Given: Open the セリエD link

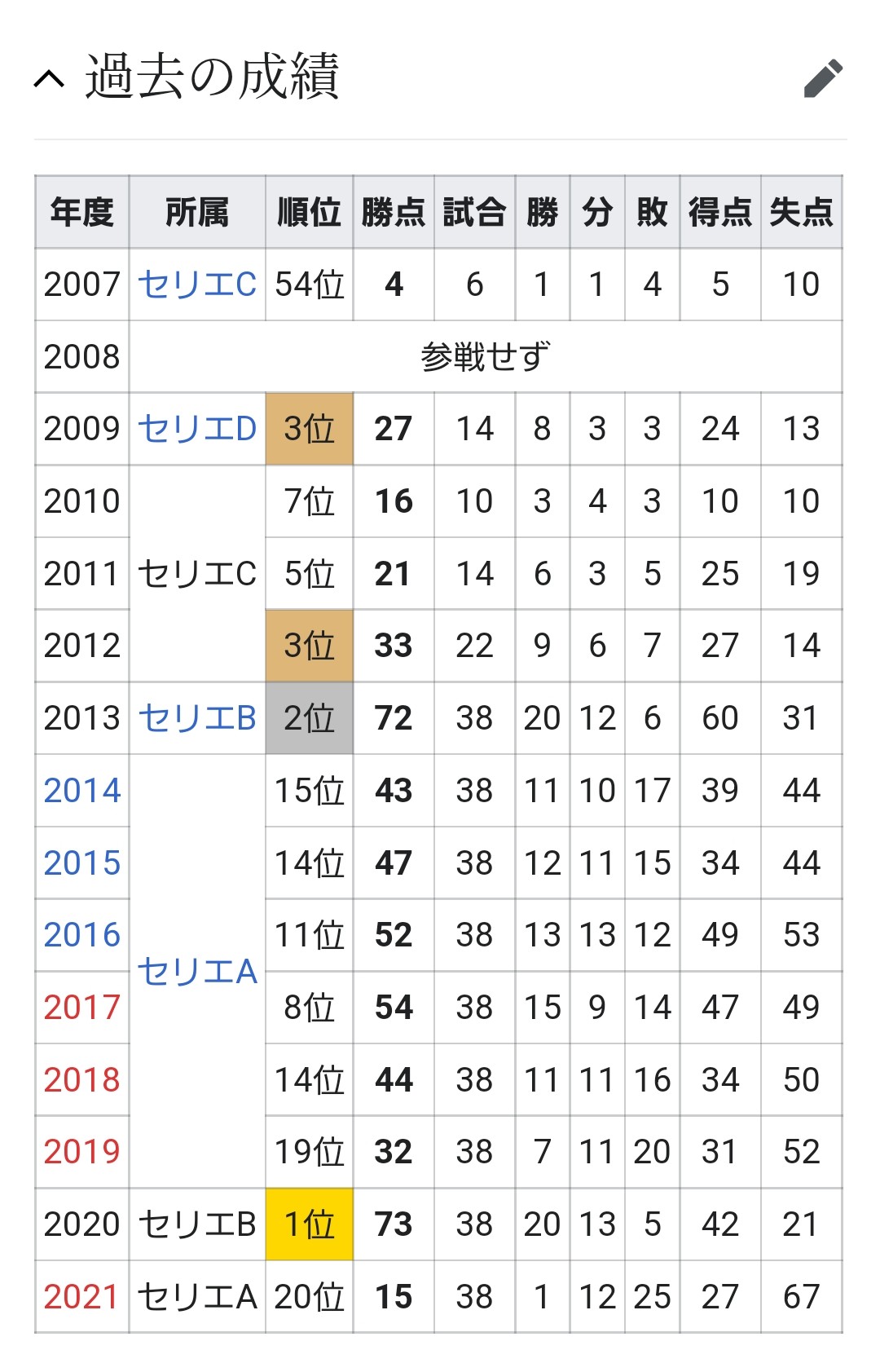Looking at the screenshot, I should (197, 429).
